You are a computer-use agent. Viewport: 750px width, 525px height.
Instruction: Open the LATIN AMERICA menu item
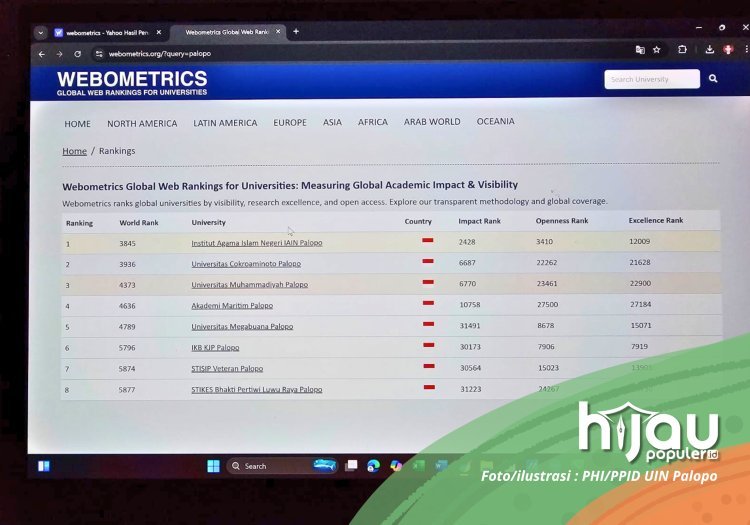point(225,123)
